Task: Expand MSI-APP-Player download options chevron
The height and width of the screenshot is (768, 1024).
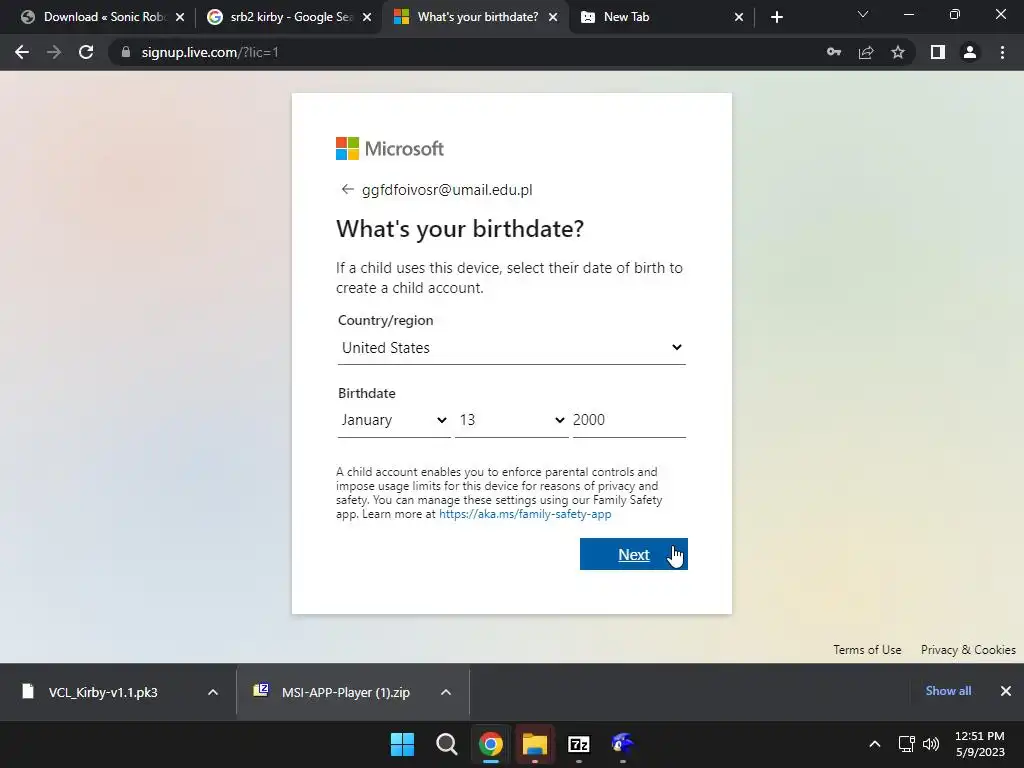Action: click(x=446, y=692)
